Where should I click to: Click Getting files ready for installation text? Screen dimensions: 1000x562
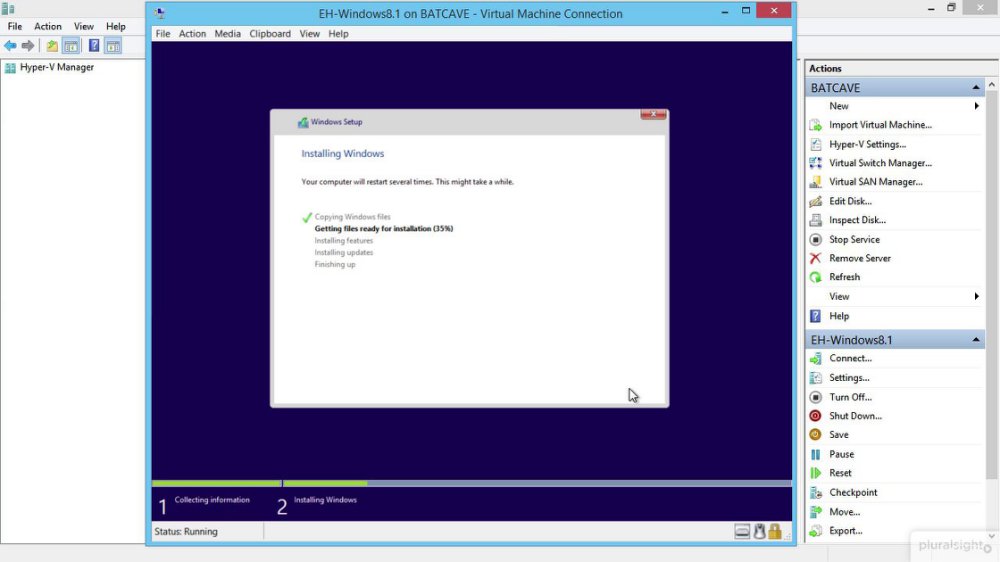[383, 228]
